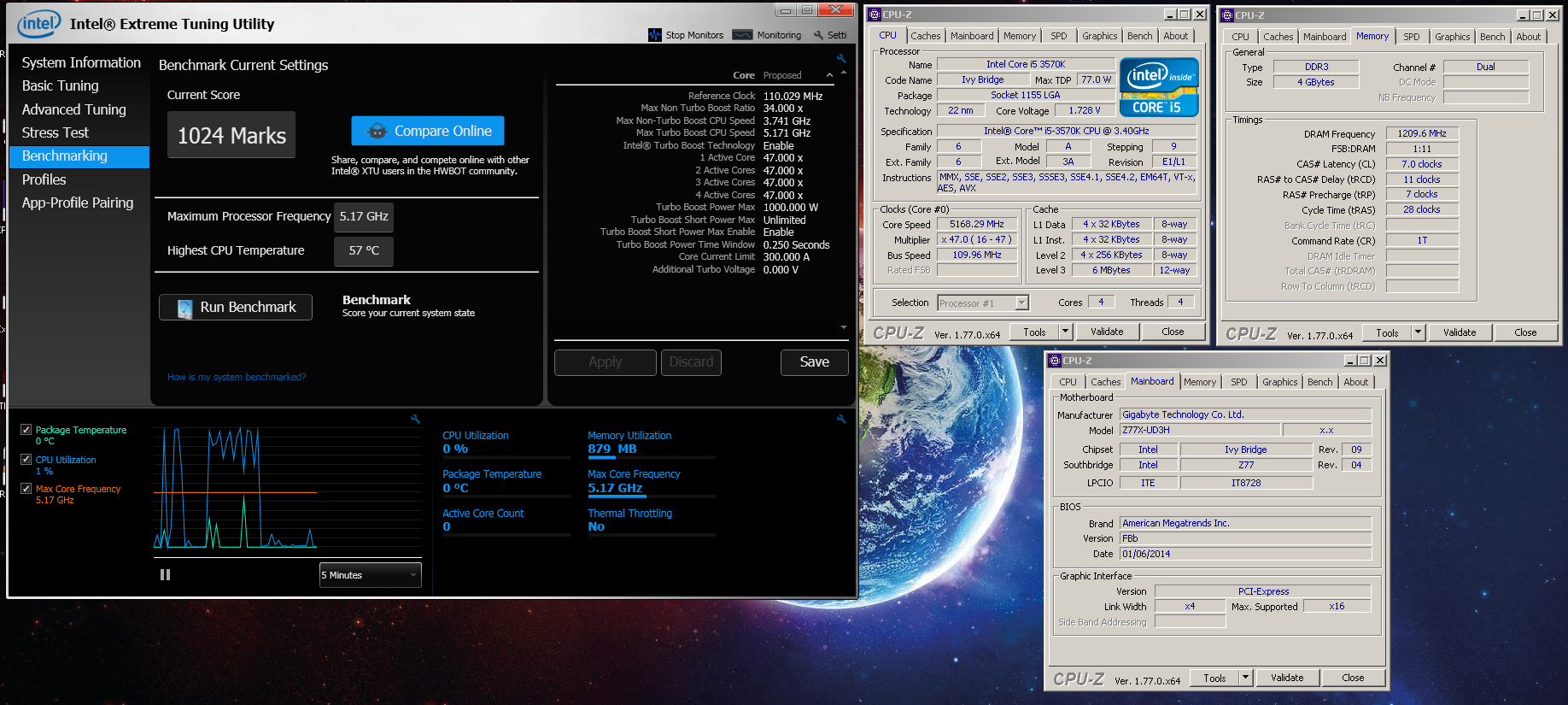The height and width of the screenshot is (705, 1568).
Task: Switch to the About tab in the CPU-Z Memory window
Action: [x=1528, y=37]
